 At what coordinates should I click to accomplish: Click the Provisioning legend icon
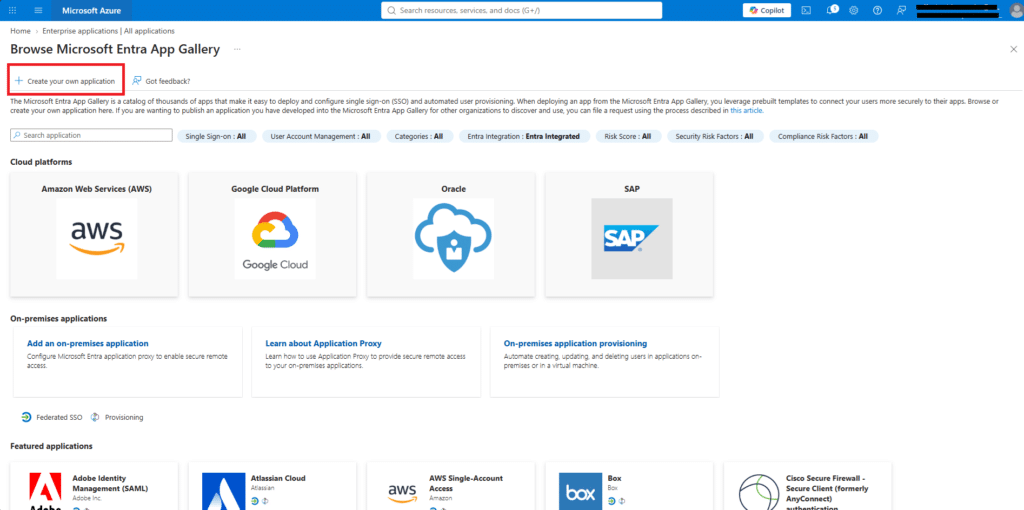pyautogui.click(x=95, y=417)
